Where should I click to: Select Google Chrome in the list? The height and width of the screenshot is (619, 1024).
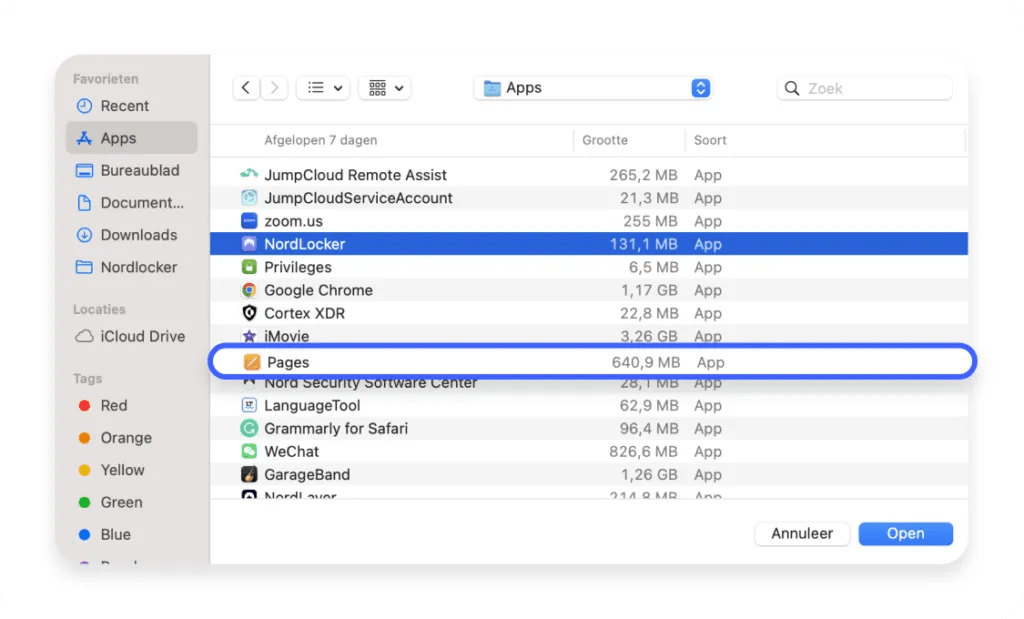click(589, 290)
